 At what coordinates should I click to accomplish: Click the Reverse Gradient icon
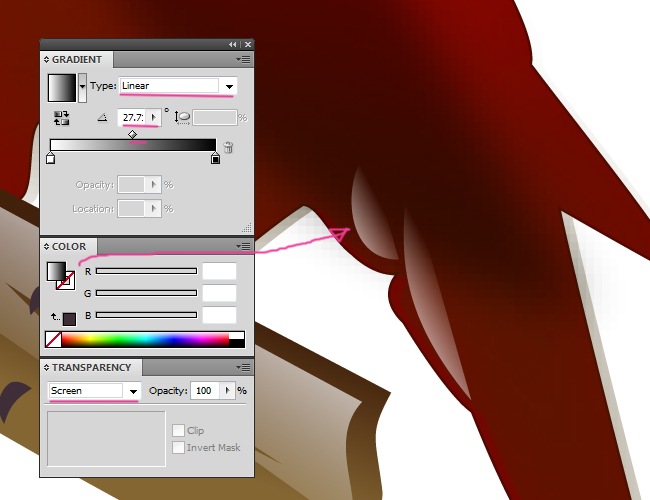coord(61,118)
